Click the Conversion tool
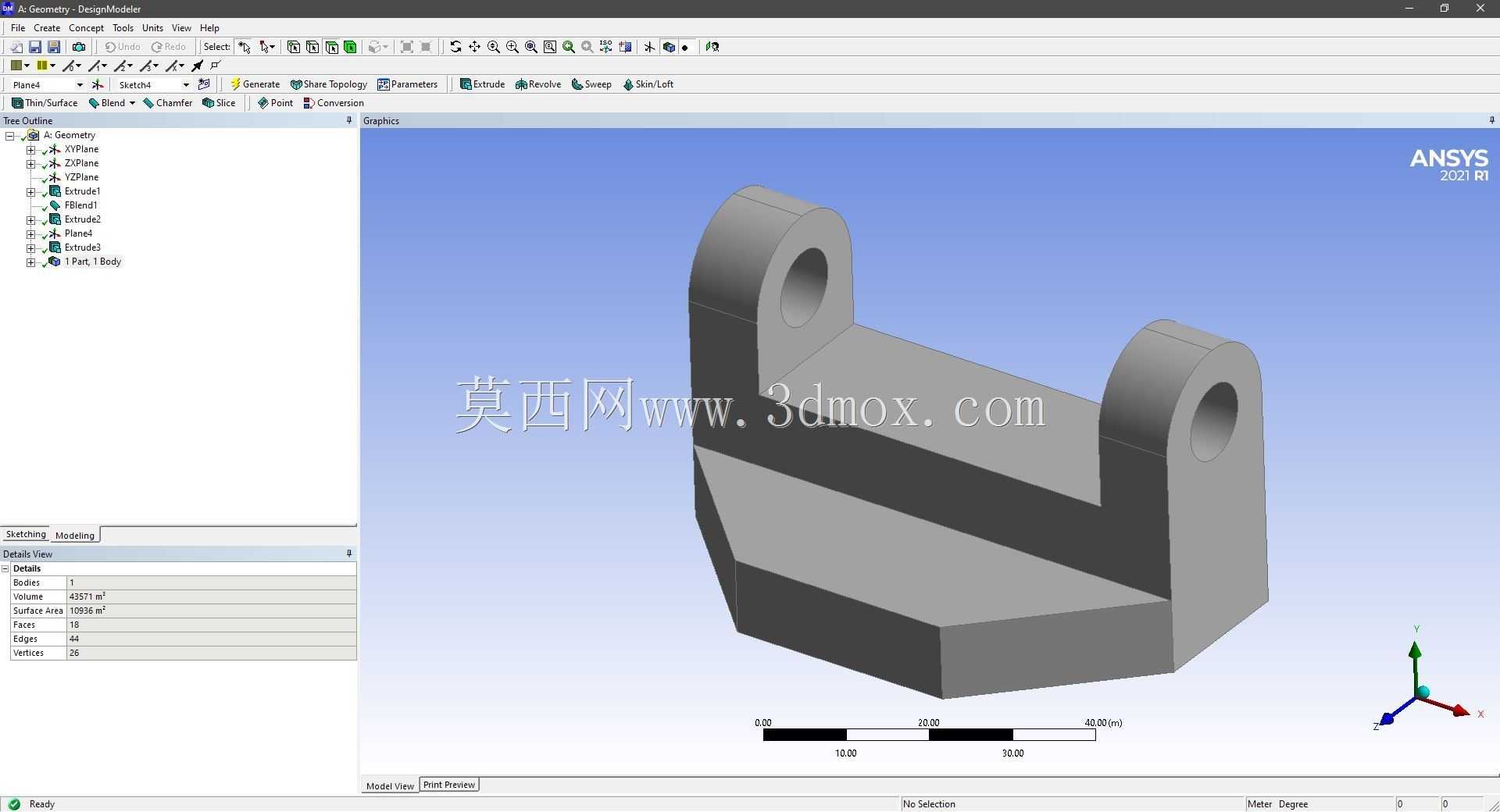 (334, 103)
